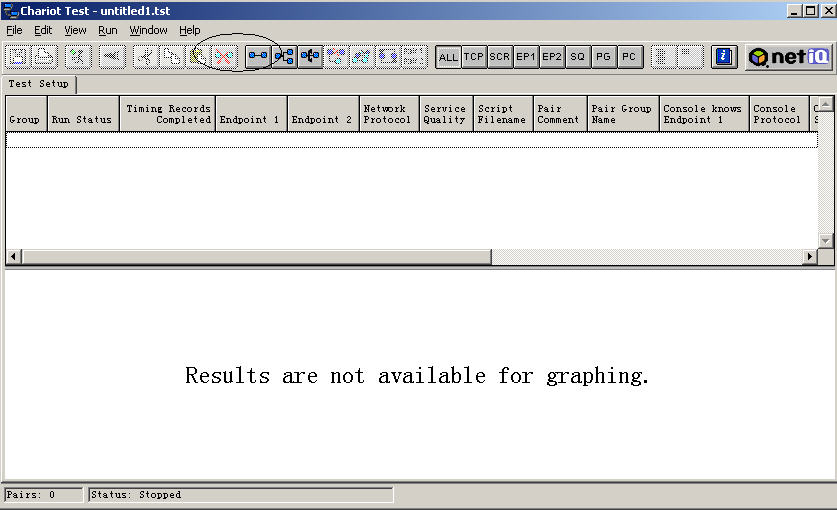Click the scissors Cut icon
The width and height of the screenshot is (837, 510).
pyautogui.click(x=146, y=57)
